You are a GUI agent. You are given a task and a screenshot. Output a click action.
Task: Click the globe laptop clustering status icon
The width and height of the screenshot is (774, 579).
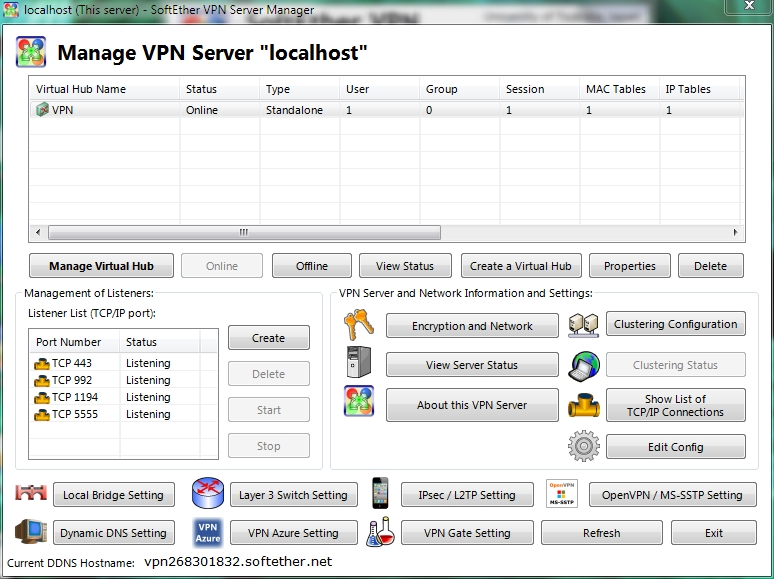583,366
